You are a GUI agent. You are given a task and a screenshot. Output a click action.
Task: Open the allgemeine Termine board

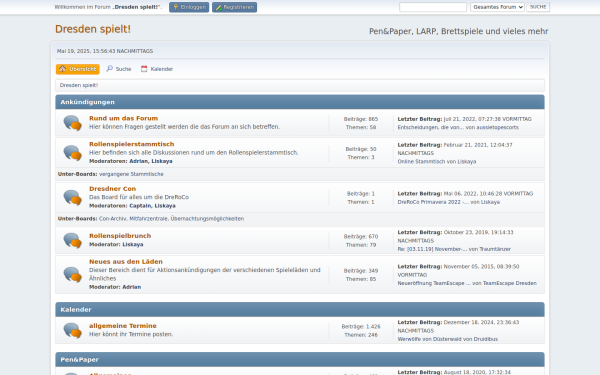click(x=123, y=326)
